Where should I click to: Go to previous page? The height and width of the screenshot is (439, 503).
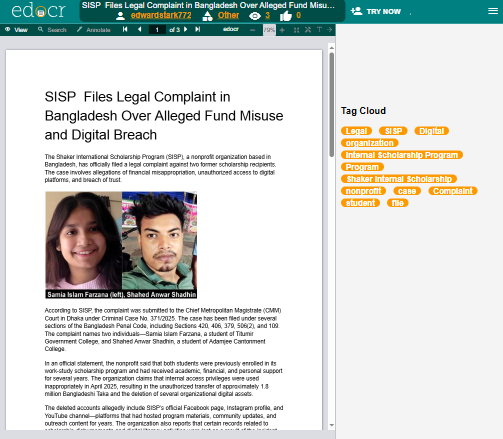tap(140, 29)
